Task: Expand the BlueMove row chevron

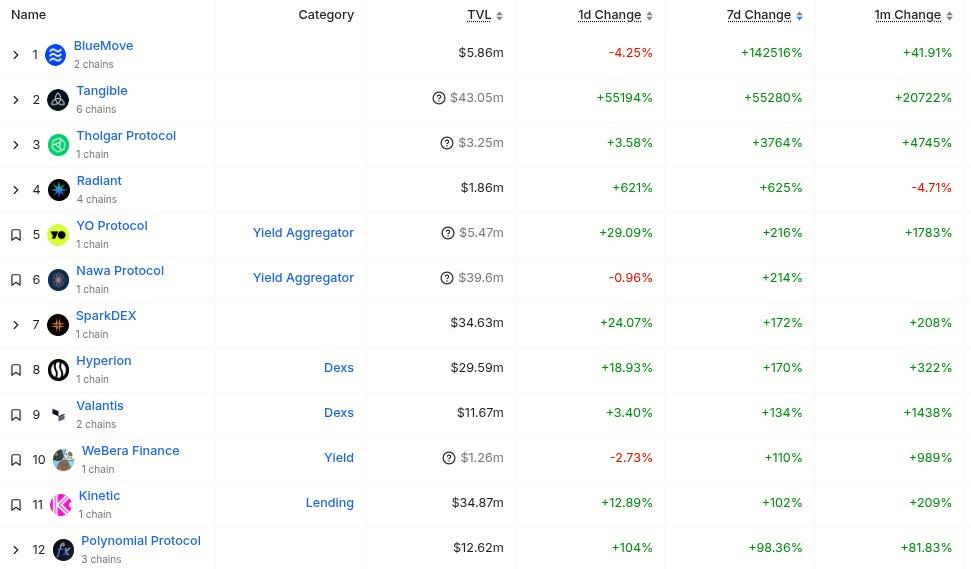Action: [16, 55]
